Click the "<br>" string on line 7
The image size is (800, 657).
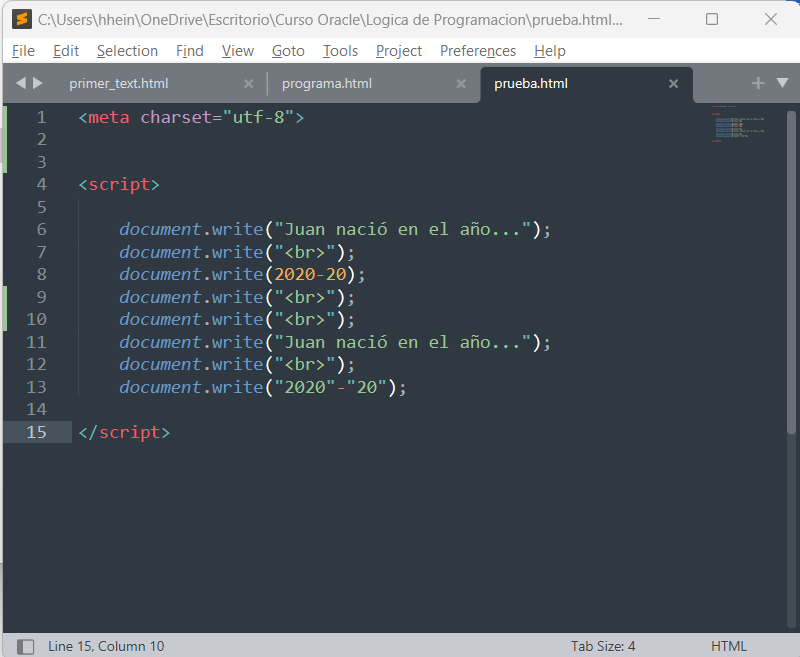tap(305, 252)
